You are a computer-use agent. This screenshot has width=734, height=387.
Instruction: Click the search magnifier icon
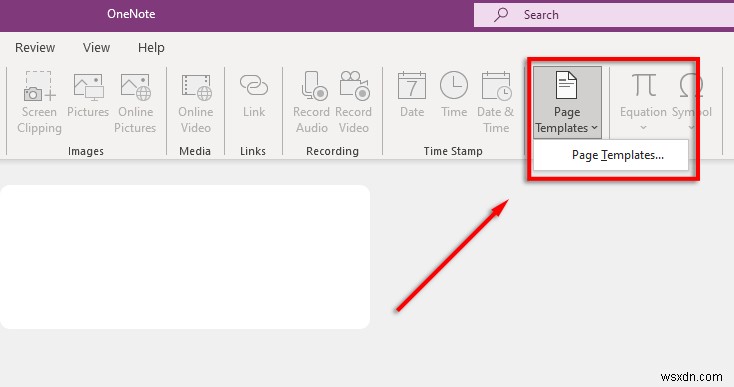tap(500, 15)
